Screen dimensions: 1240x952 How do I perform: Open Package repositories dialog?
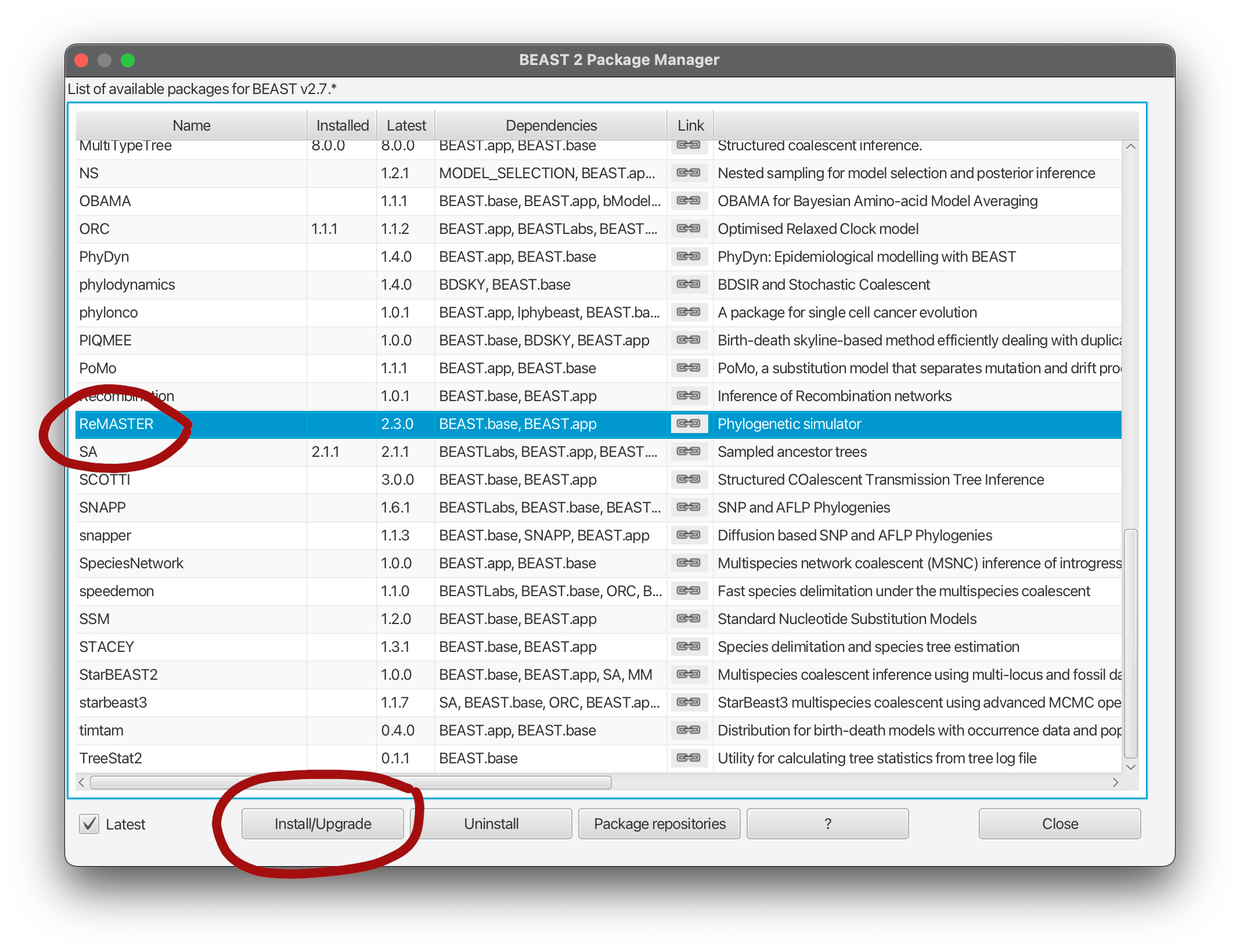659,824
